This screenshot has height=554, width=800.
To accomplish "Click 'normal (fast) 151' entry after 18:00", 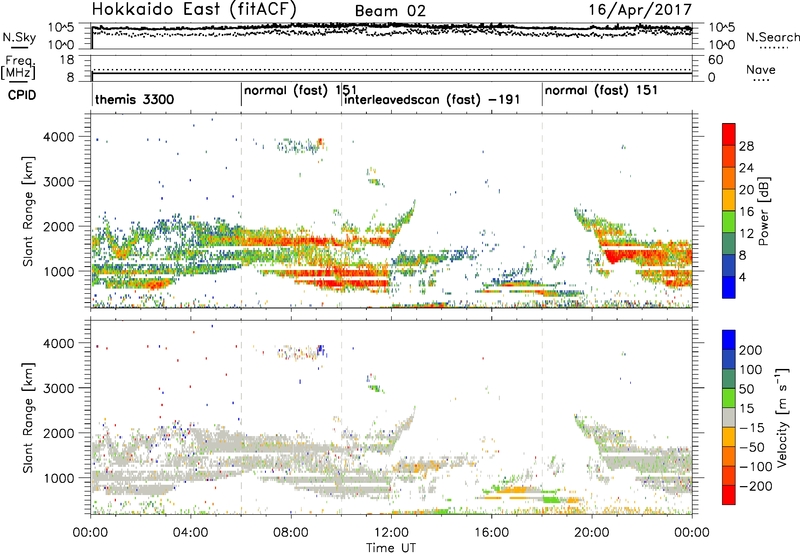I will 601,90.
